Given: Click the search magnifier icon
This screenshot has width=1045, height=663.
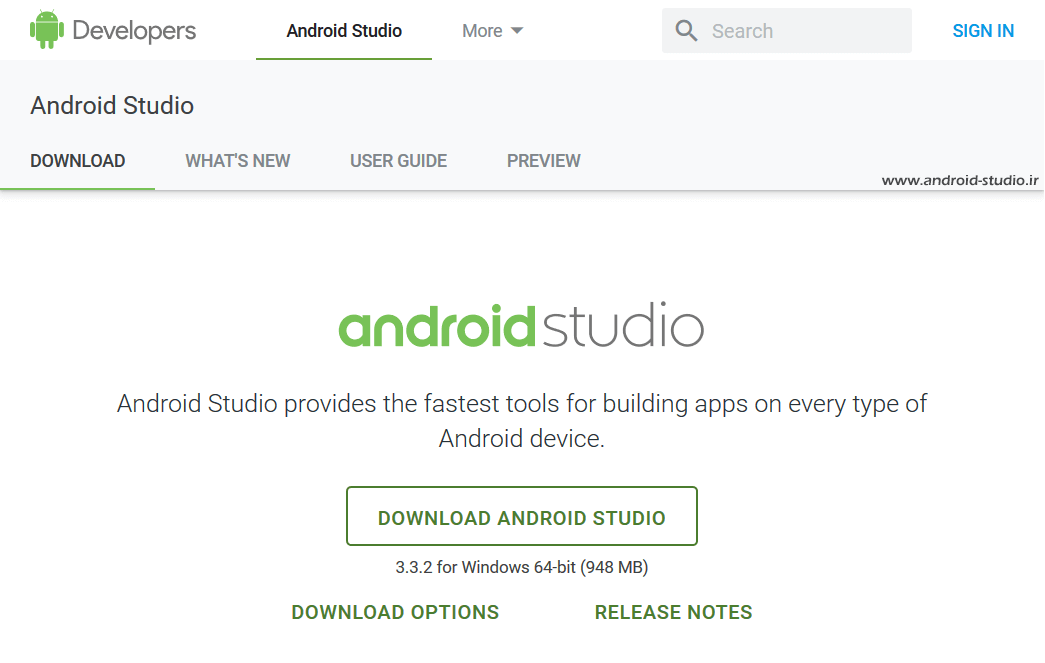Looking at the screenshot, I should tap(686, 31).
